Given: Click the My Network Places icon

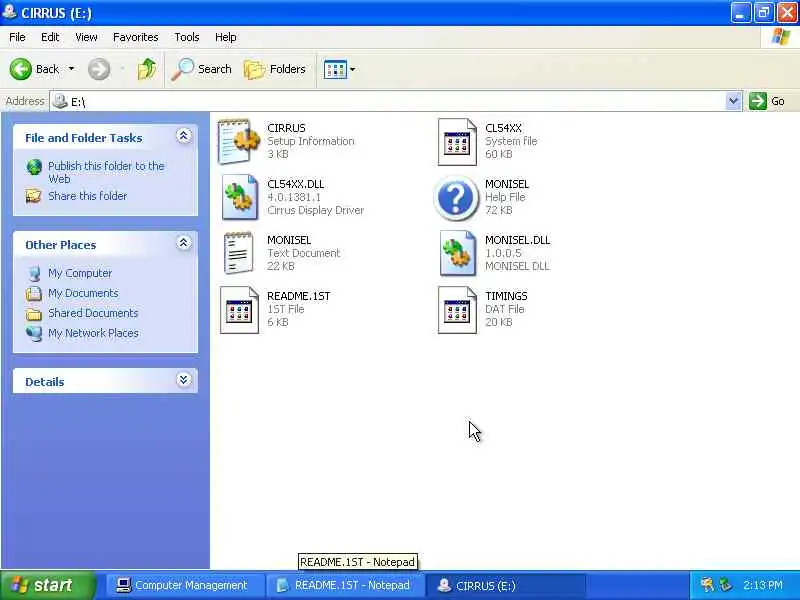Looking at the screenshot, I should (x=34, y=333).
